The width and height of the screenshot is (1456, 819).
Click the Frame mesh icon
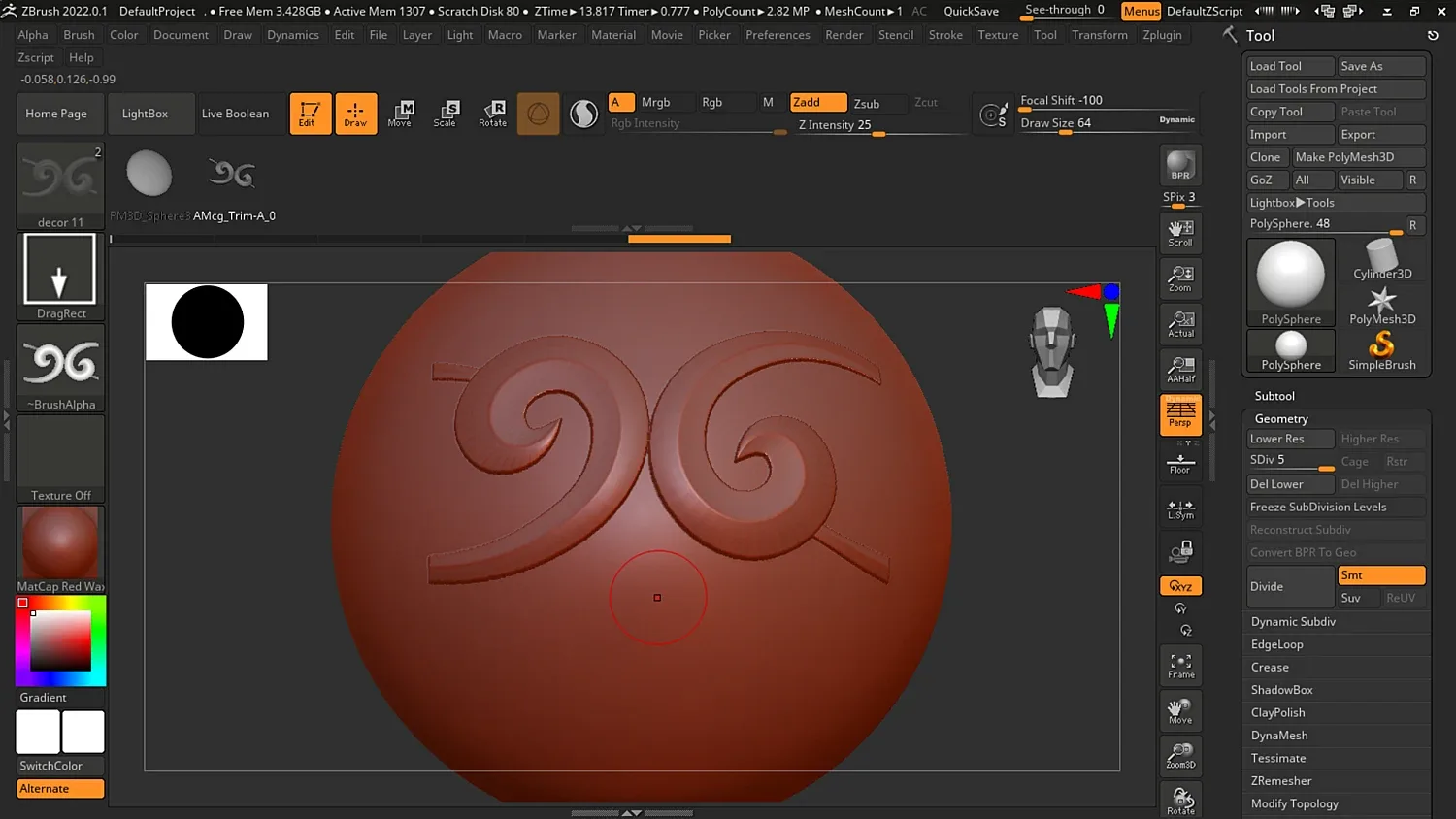pyautogui.click(x=1180, y=666)
